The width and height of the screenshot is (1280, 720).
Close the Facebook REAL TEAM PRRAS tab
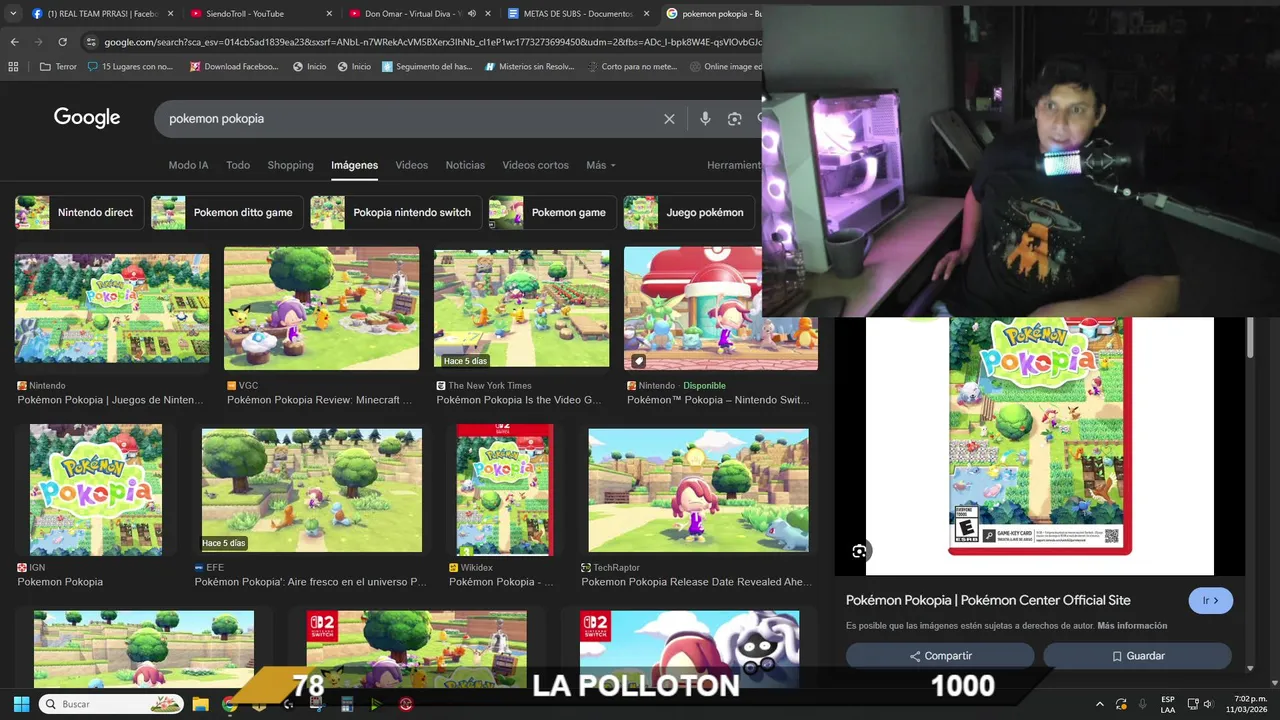tap(170, 14)
